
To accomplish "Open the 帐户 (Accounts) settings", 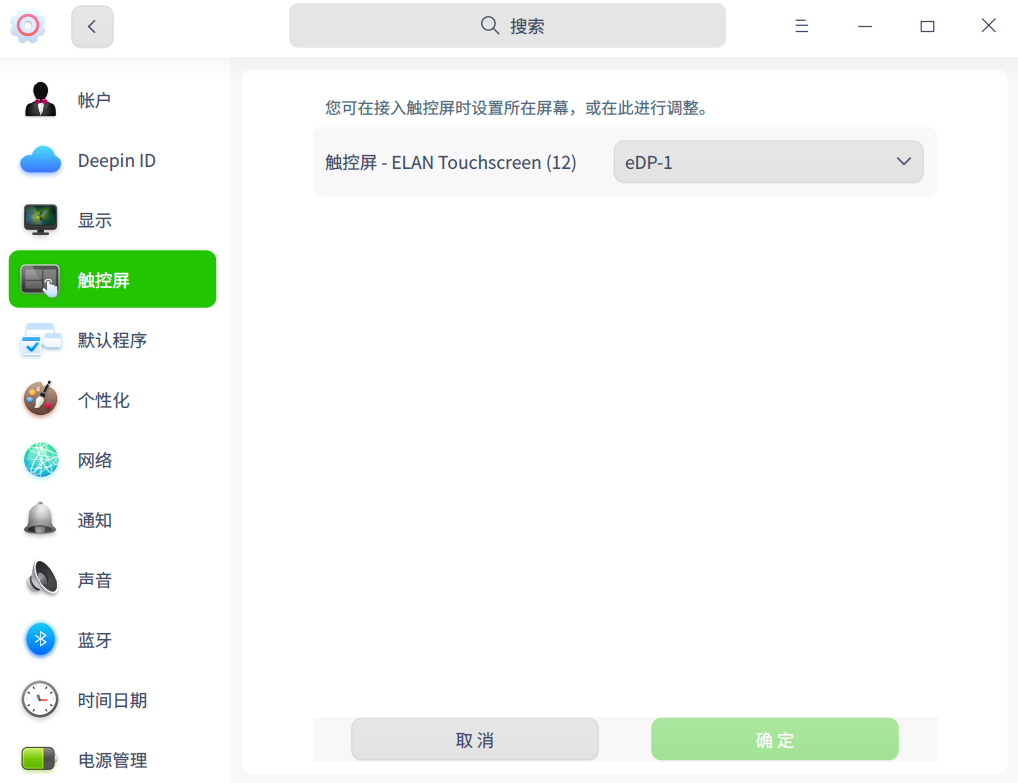I will click(x=95, y=99).
